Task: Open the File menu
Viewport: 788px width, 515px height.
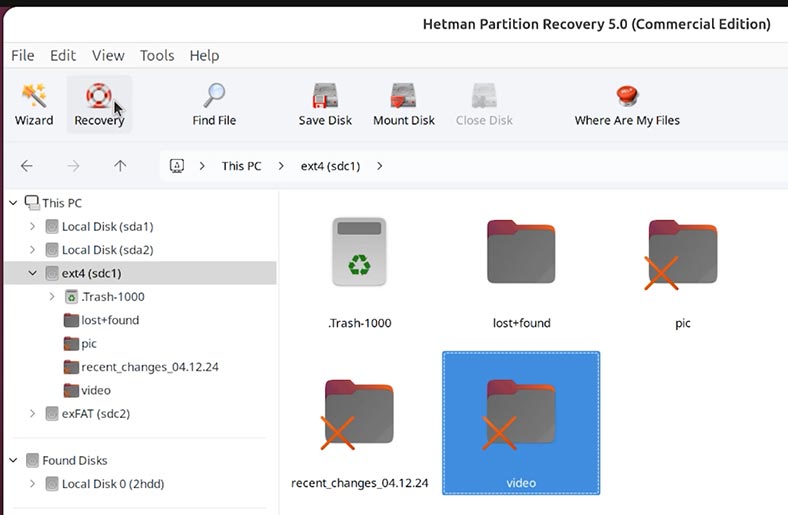Action: [x=23, y=55]
